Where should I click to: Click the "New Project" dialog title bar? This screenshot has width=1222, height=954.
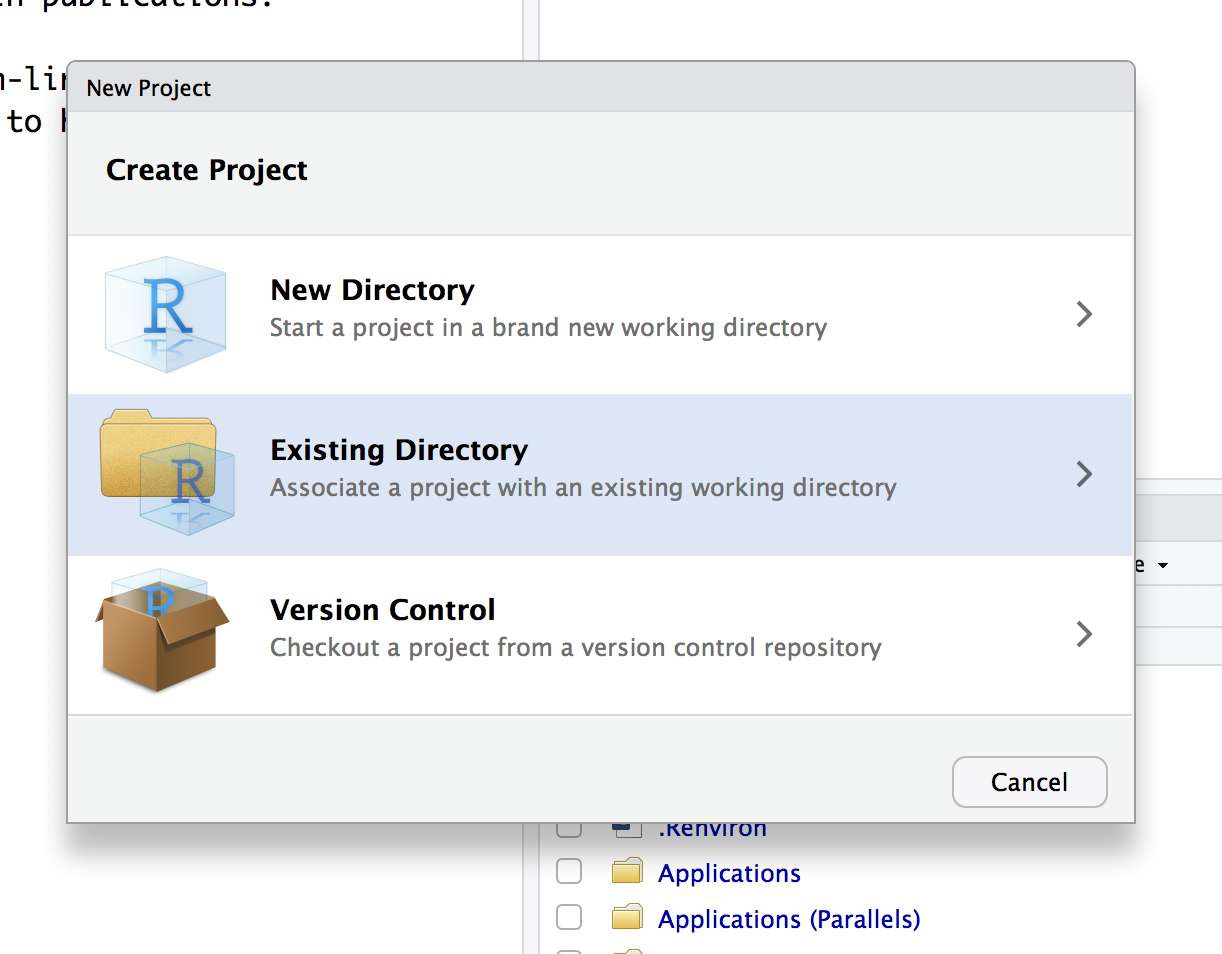(601, 87)
